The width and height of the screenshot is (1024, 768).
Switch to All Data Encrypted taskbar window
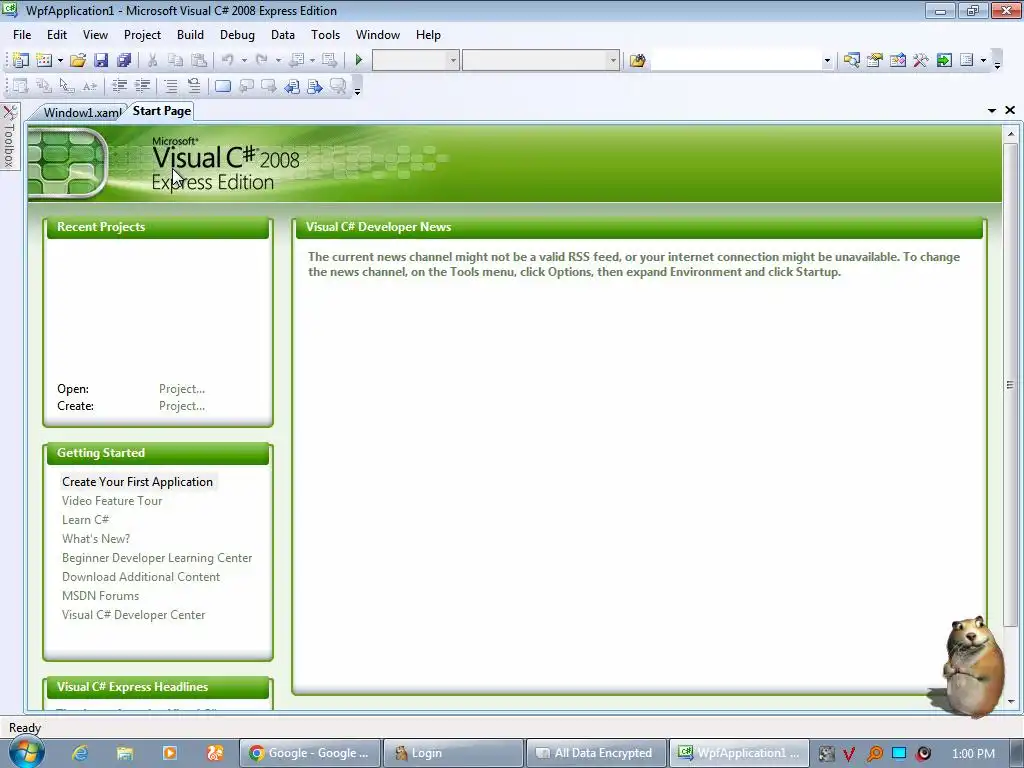596,753
